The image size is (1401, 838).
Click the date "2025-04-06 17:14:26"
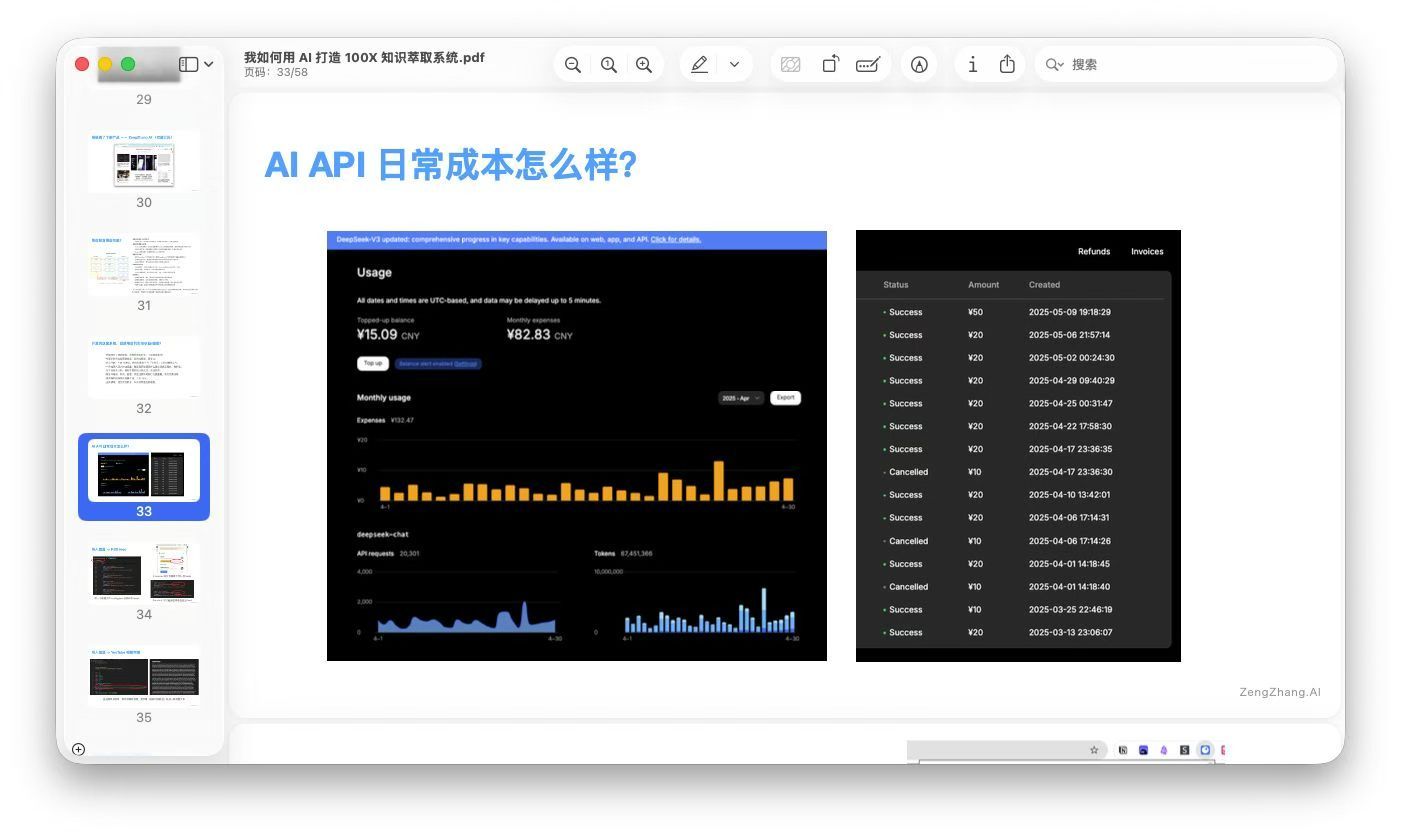(1070, 541)
